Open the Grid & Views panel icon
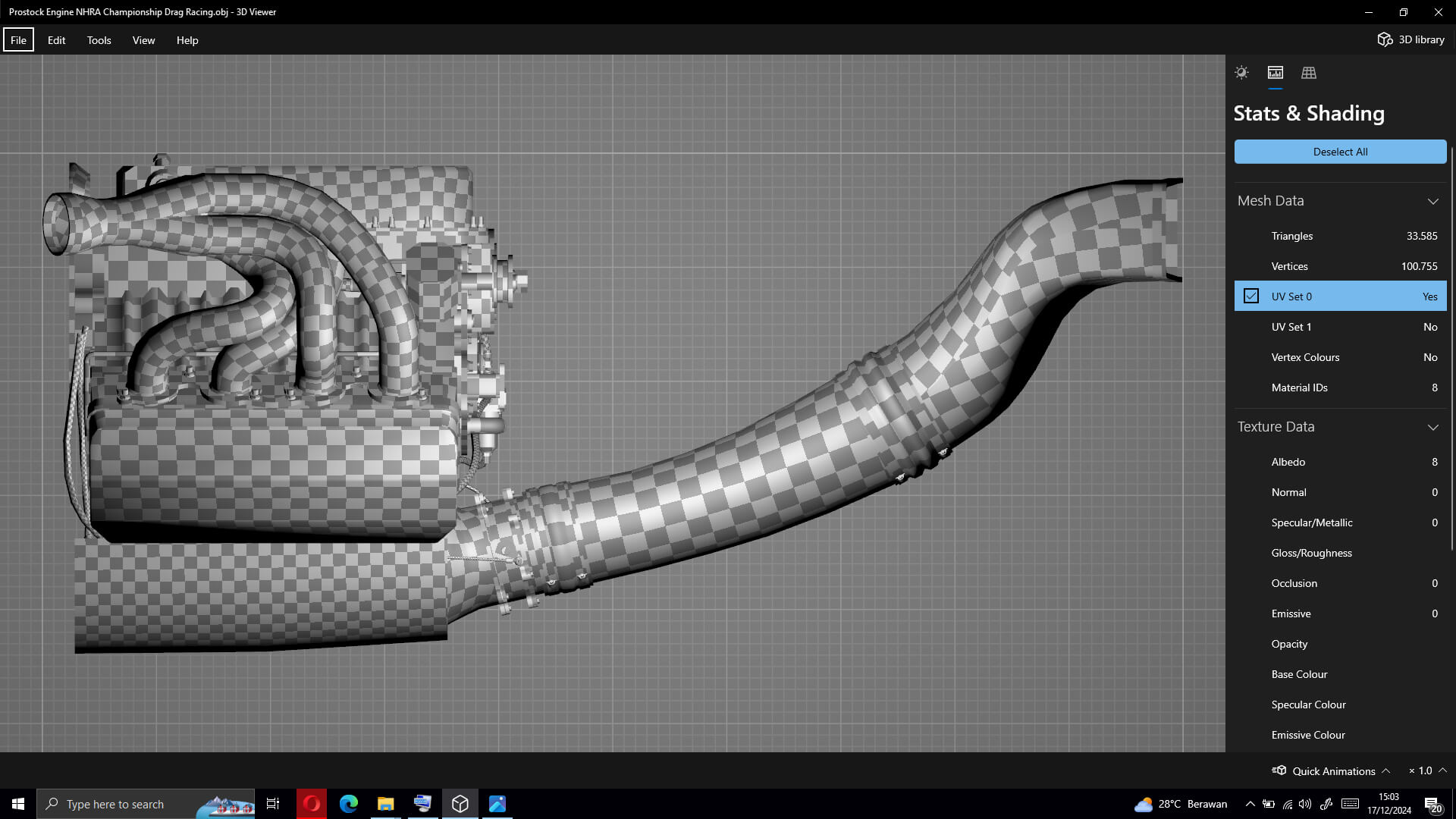The height and width of the screenshot is (819, 1456). click(x=1308, y=73)
